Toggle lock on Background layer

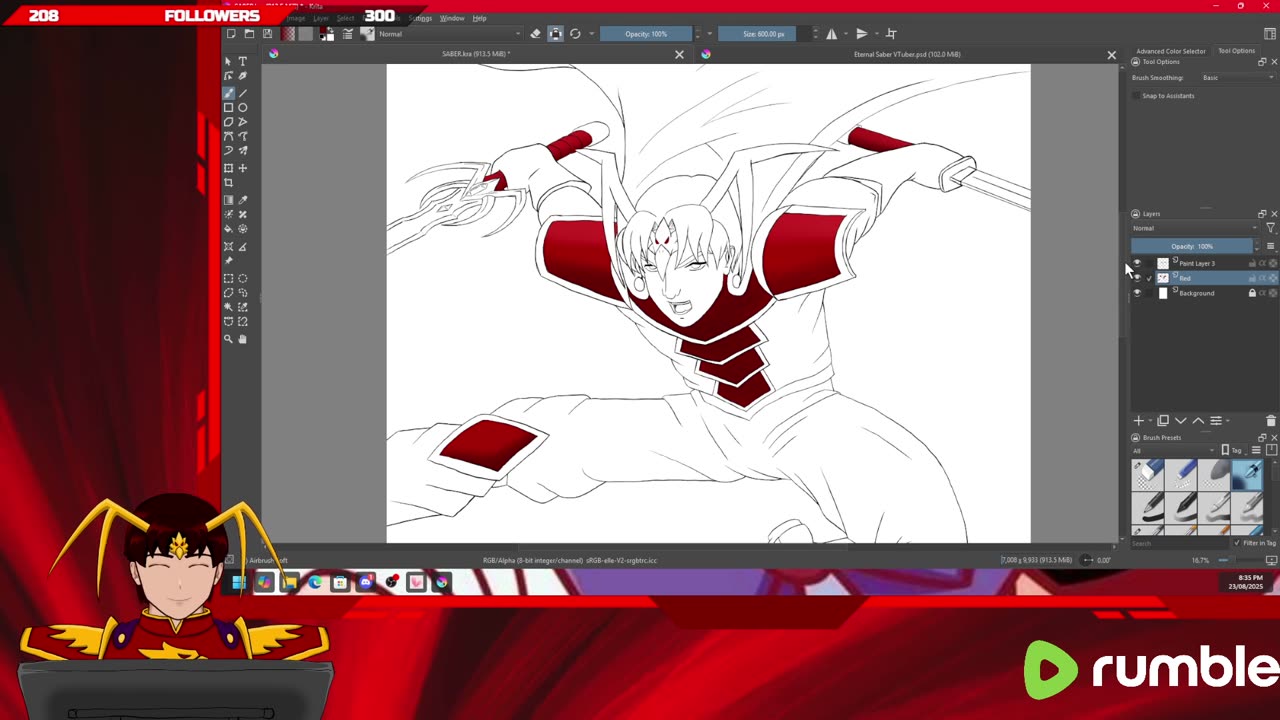1252,293
